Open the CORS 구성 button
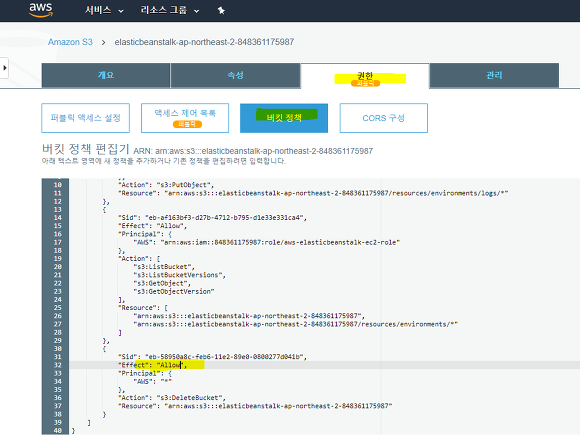The height and width of the screenshot is (441, 580). (384, 118)
